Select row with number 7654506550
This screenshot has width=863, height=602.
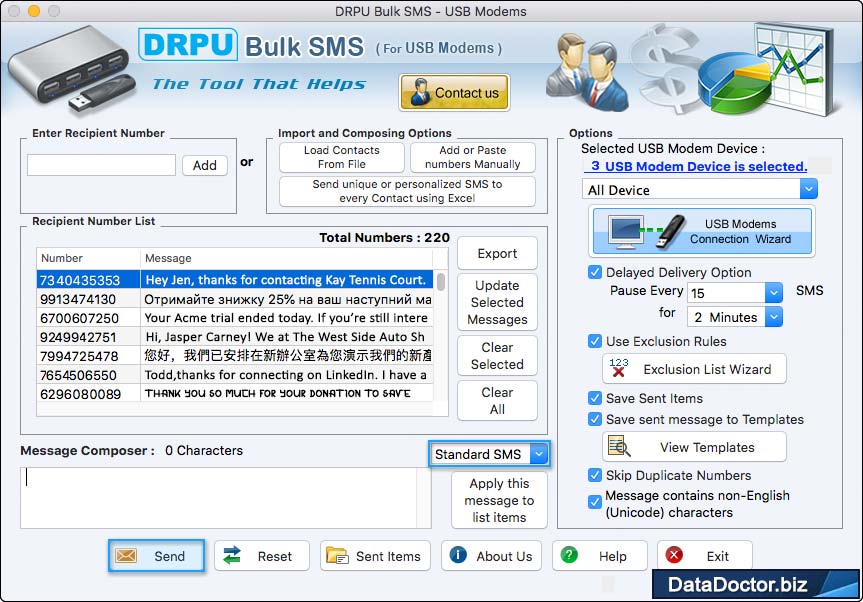(235, 375)
